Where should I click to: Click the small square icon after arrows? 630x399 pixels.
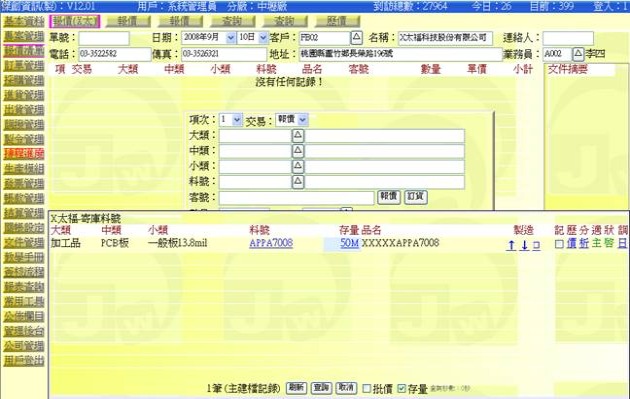(x=536, y=246)
